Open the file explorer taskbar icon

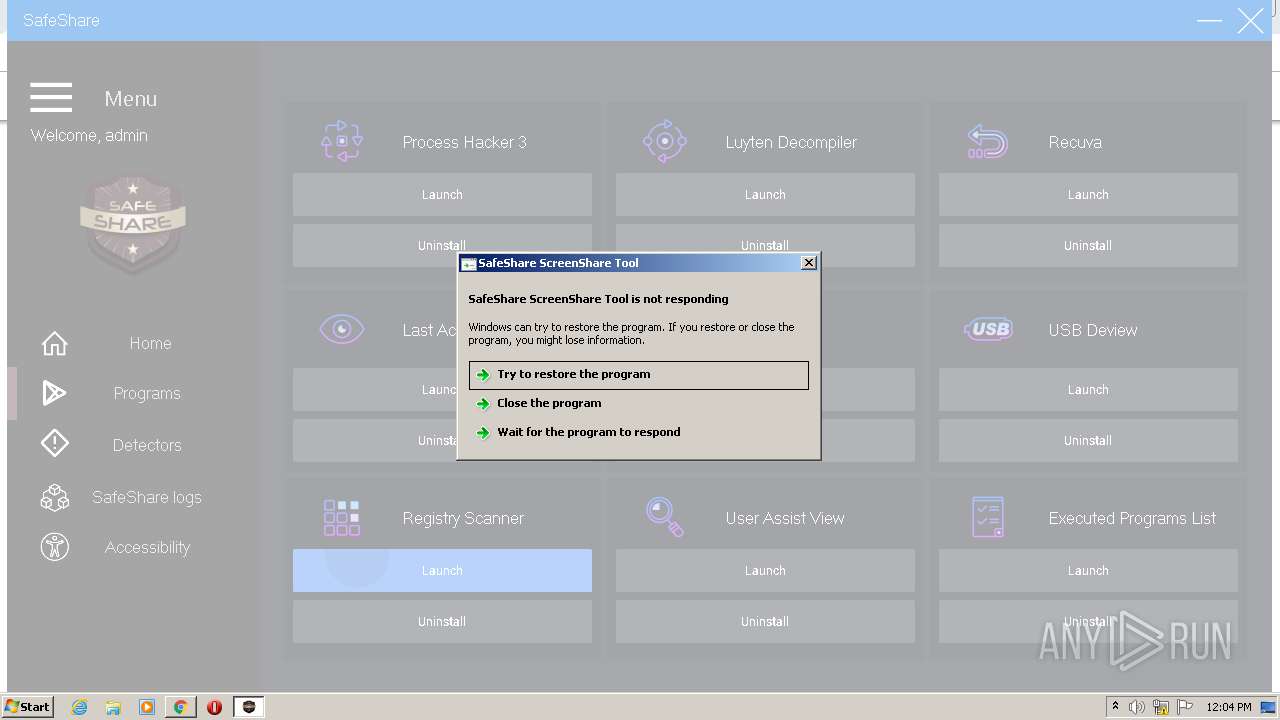pos(113,707)
